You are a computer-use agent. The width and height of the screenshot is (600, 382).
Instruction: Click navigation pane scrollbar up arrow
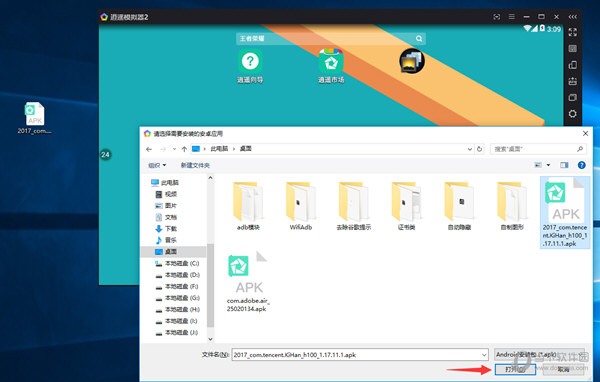pyautogui.click(x=210, y=178)
